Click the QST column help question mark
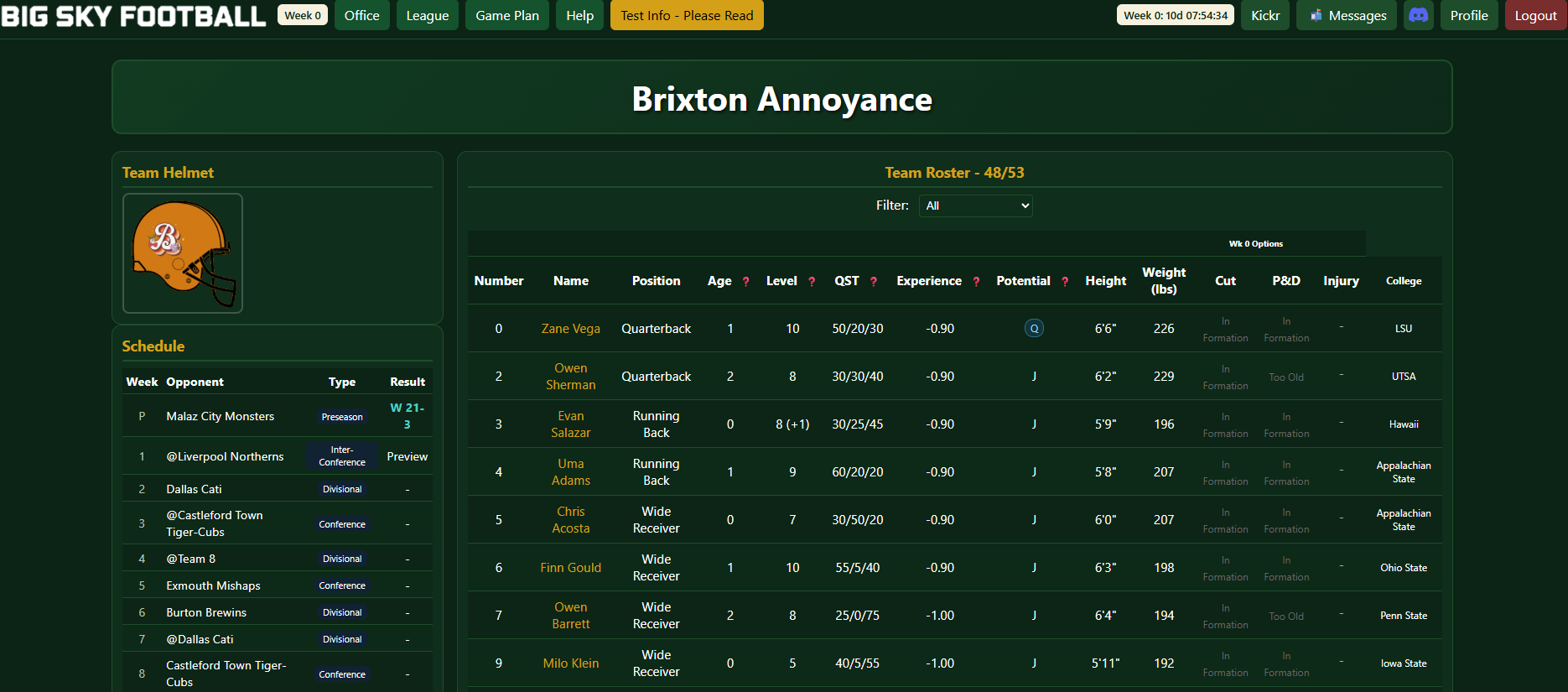1568x692 pixels. pyautogui.click(x=873, y=282)
